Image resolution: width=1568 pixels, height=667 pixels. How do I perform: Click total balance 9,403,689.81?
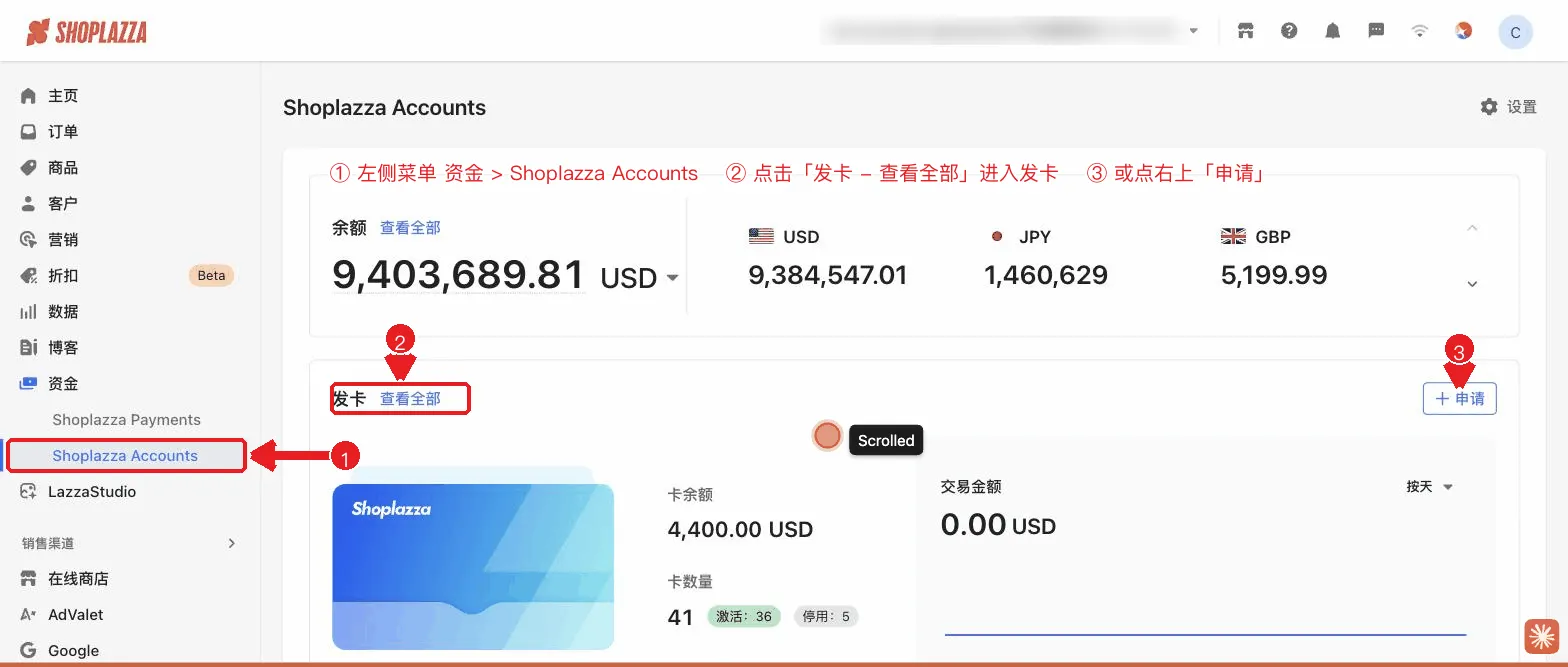(458, 275)
